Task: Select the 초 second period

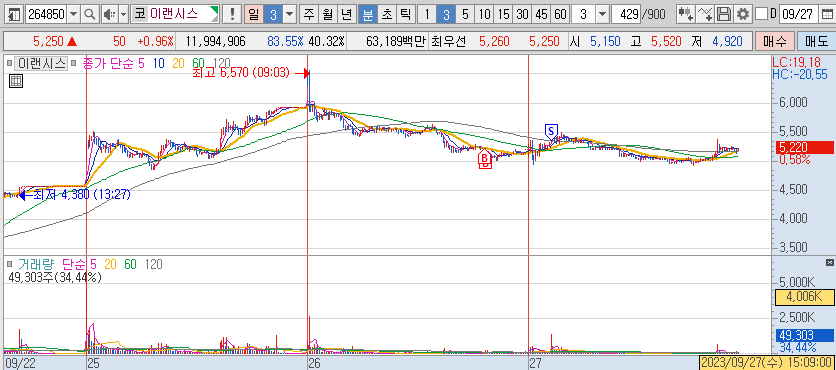Action: pyautogui.click(x=386, y=14)
